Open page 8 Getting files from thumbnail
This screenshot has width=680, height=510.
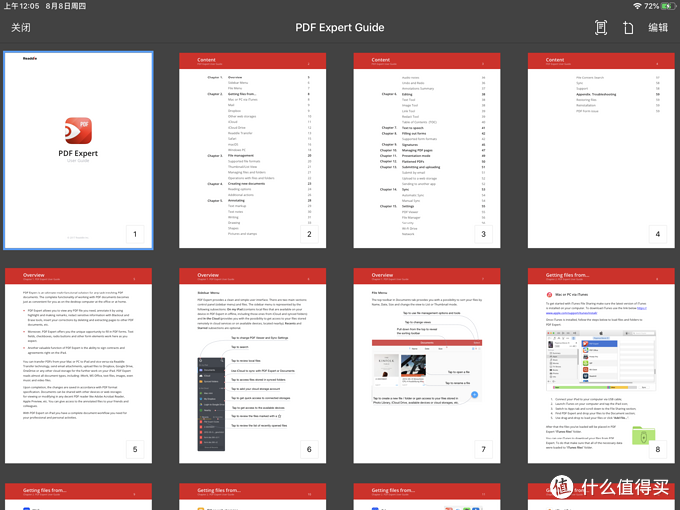(601, 366)
